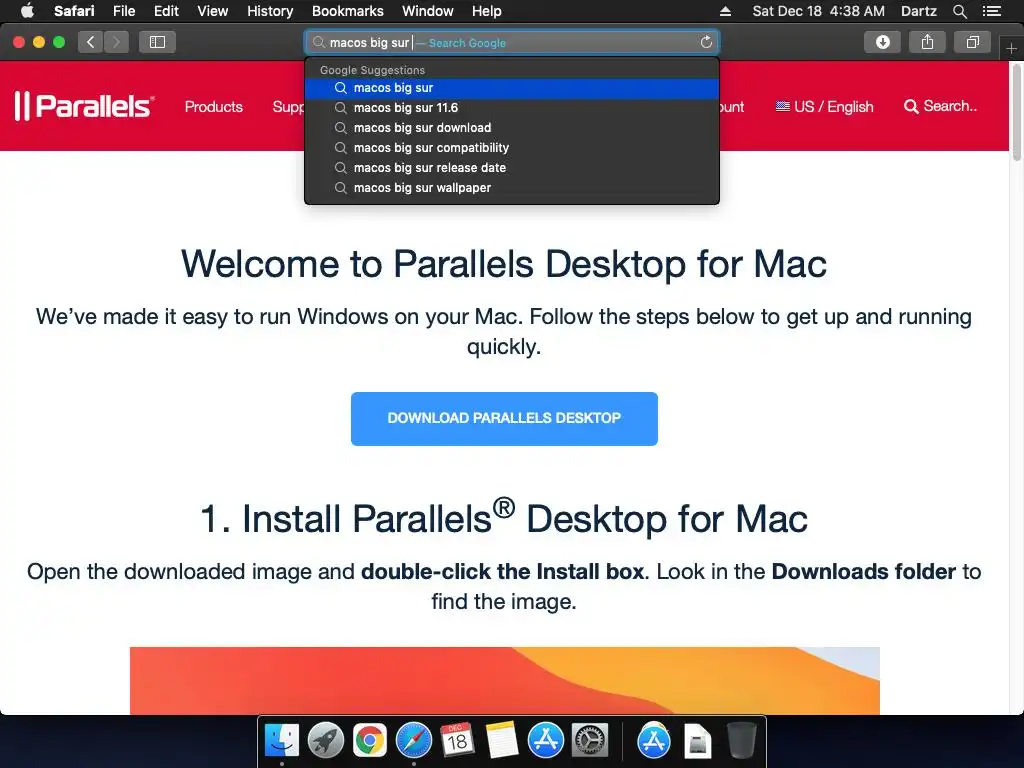The width and height of the screenshot is (1024, 768).
Task: Add a new tab with the plus button
Action: (1011, 48)
